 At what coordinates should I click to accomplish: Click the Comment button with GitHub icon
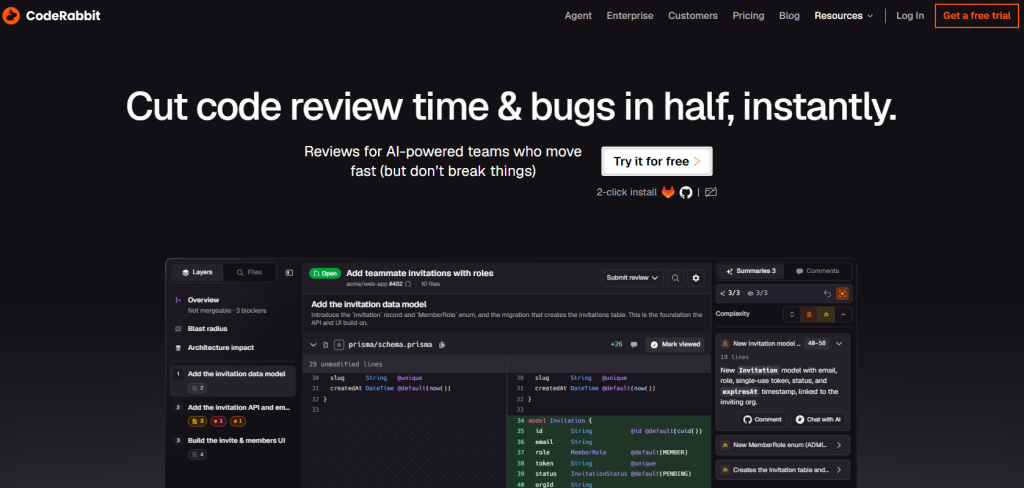763,419
